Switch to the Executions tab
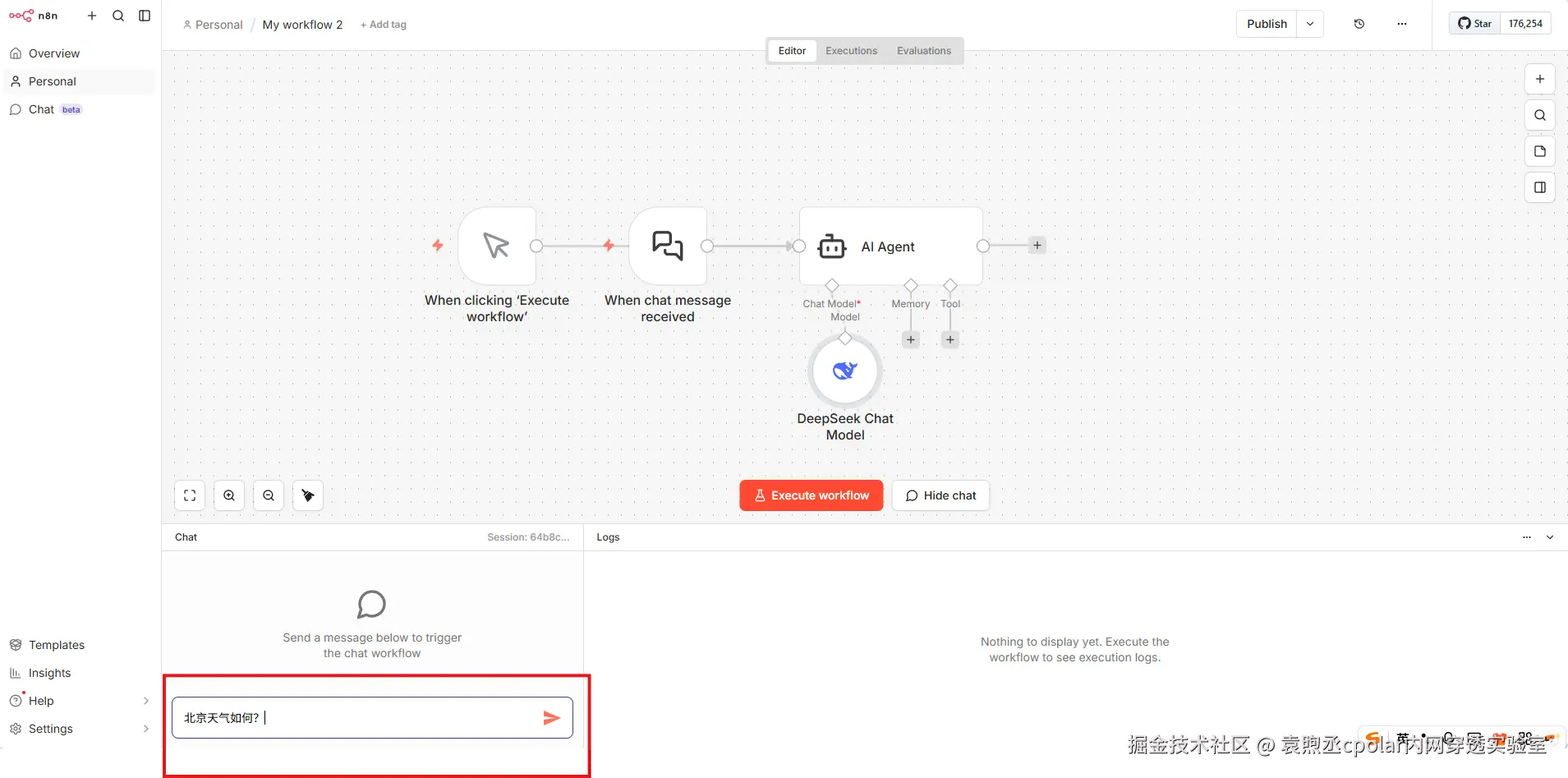Screen dimensions: 1568x778 click(851, 51)
